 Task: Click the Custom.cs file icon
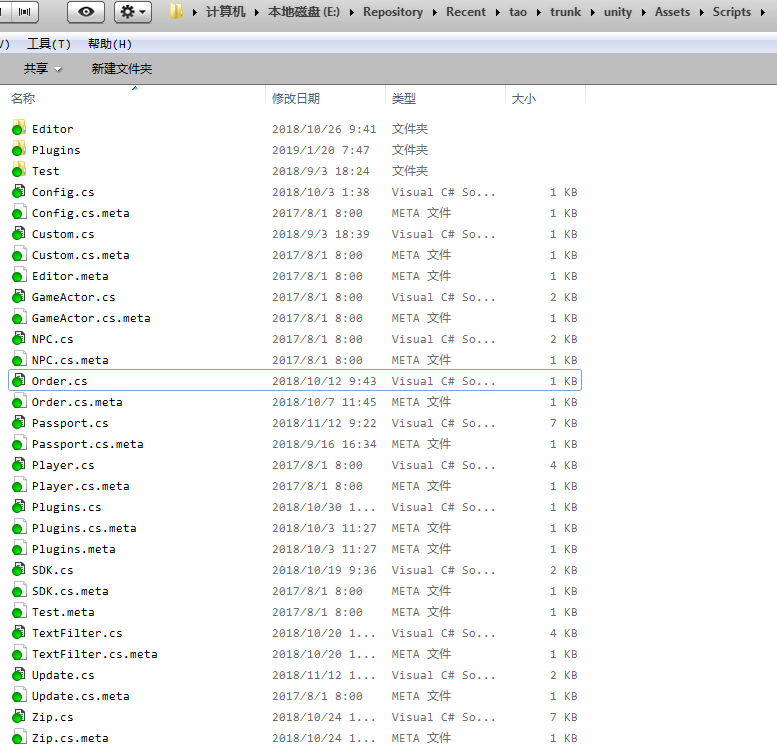pos(18,233)
